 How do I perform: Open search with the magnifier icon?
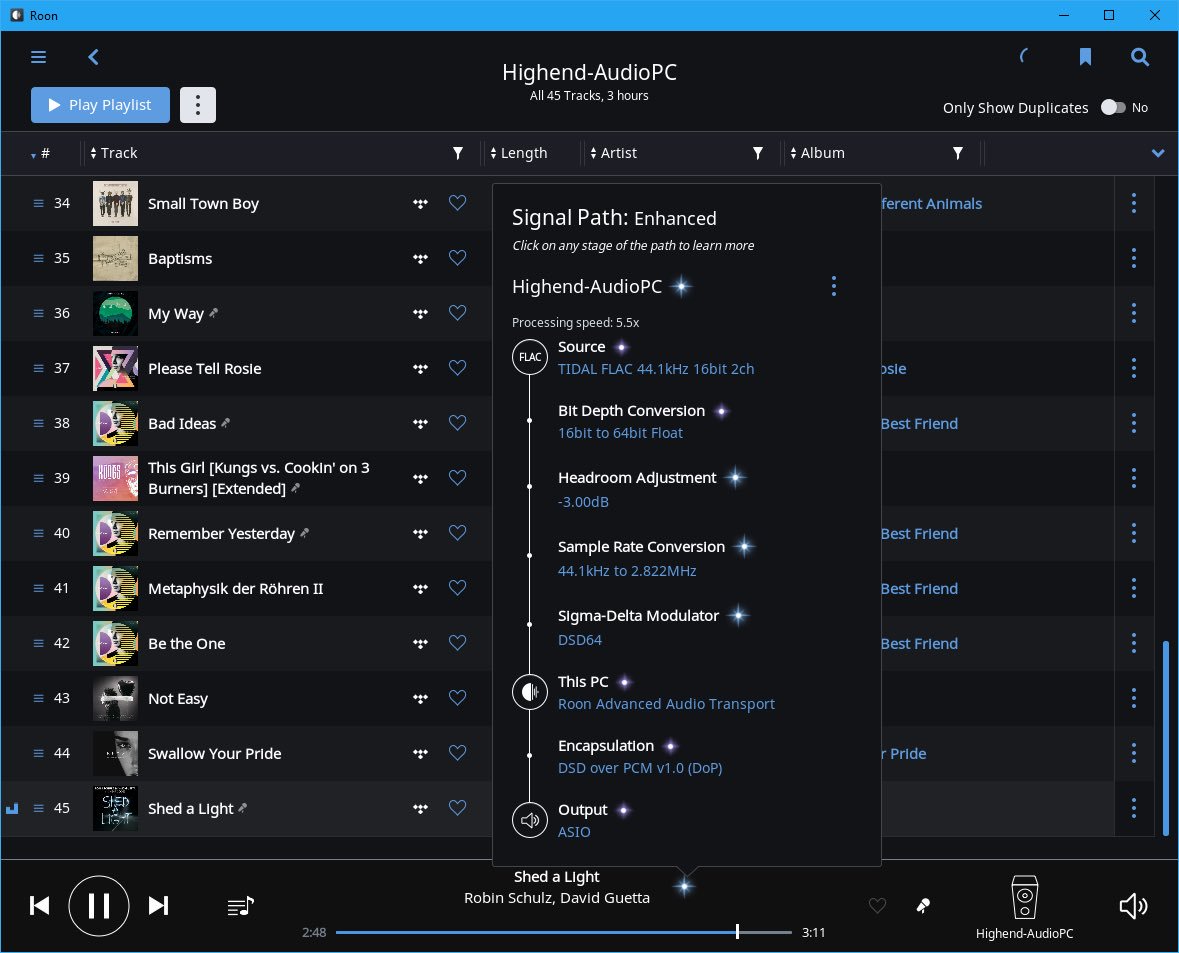tap(1140, 57)
